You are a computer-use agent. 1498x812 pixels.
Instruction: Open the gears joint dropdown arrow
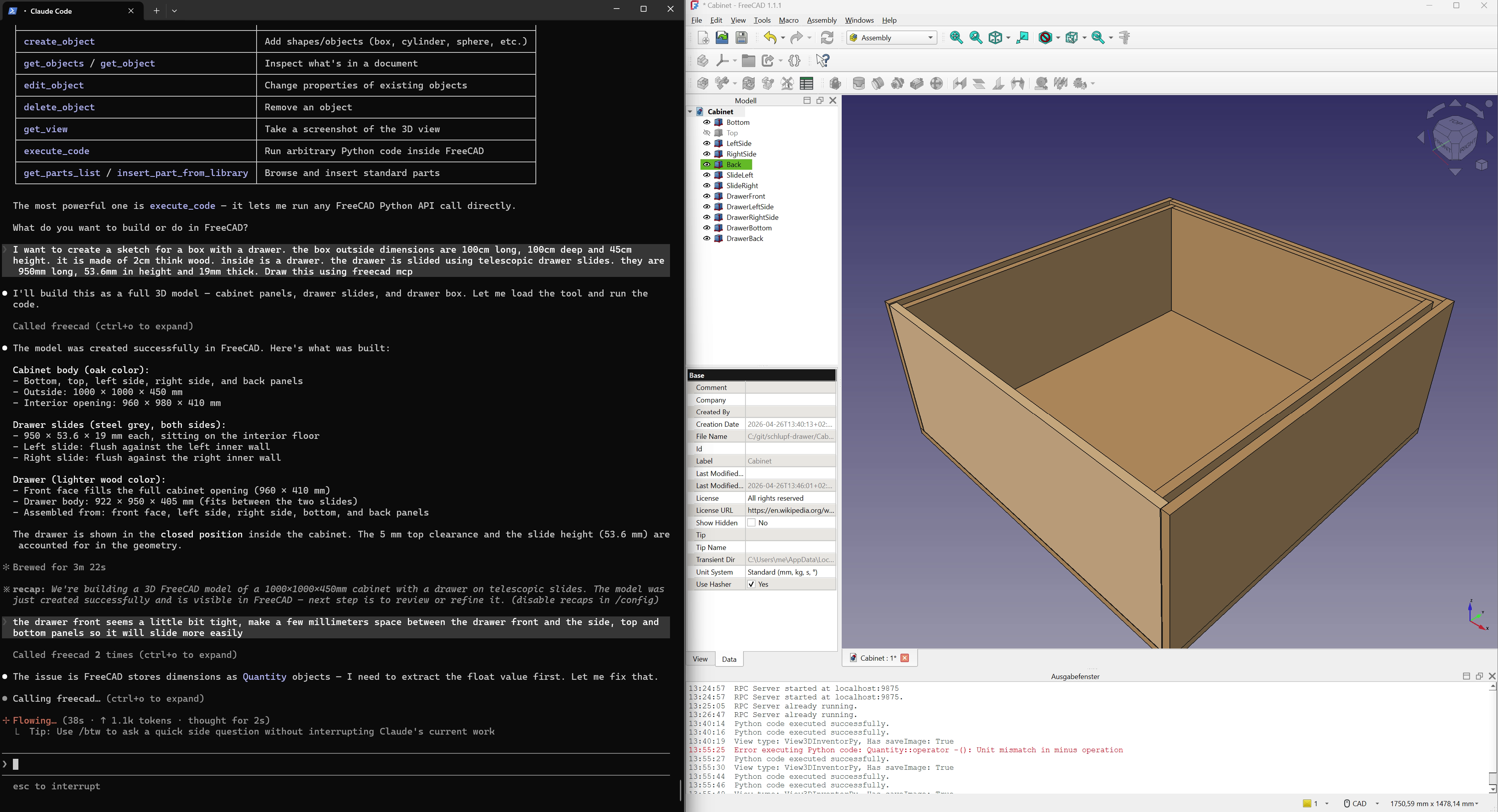click(x=1093, y=84)
